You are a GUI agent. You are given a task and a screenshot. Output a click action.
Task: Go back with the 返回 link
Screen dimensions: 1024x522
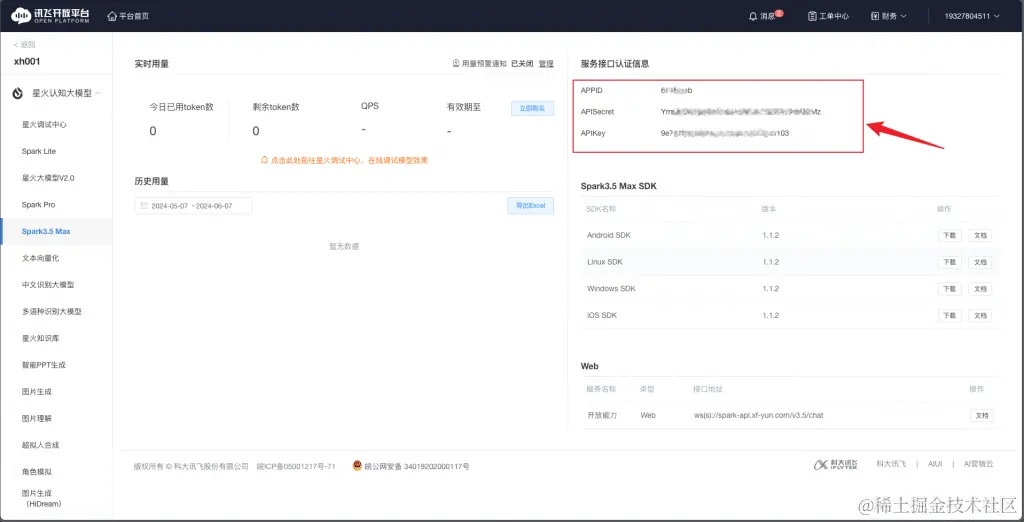point(25,44)
